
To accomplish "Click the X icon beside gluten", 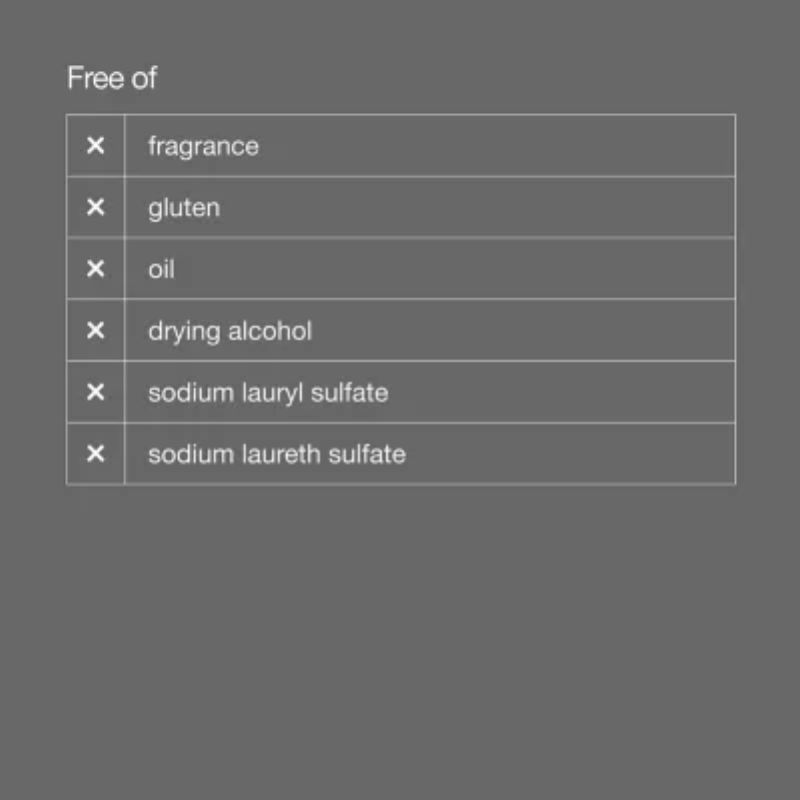I will (95, 207).
